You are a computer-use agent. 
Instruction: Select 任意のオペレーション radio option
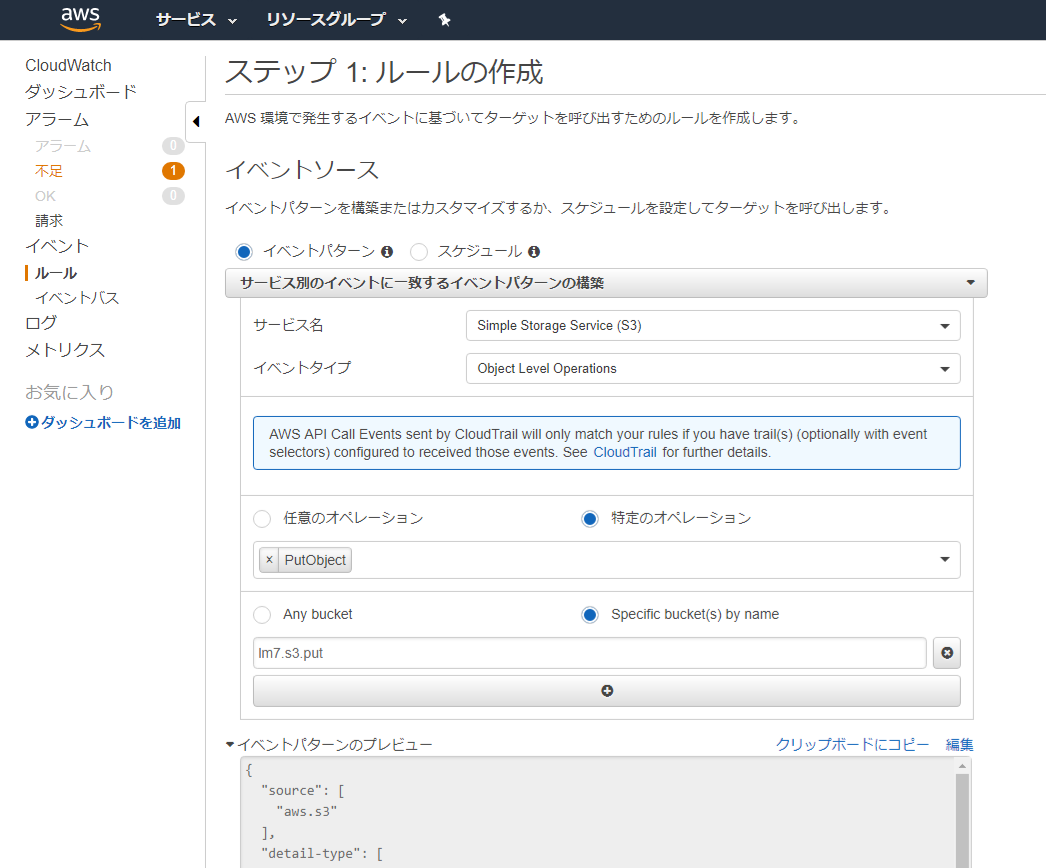click(262, 518)
